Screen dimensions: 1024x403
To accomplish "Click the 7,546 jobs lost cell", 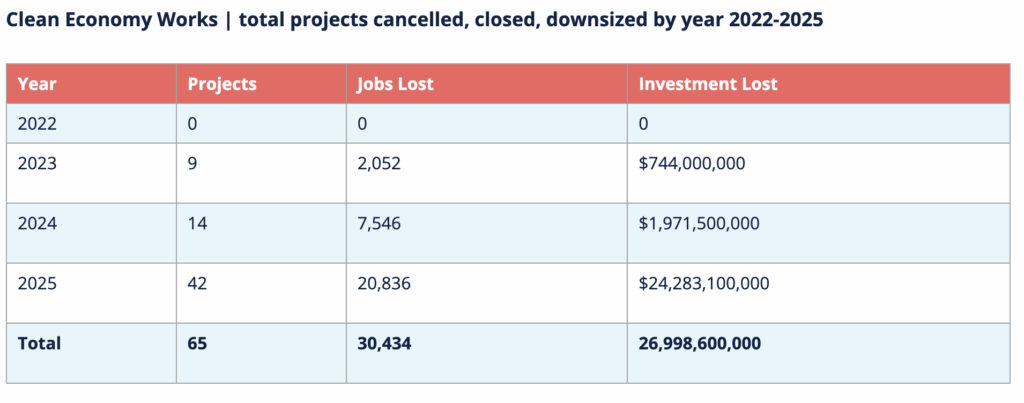I will click(x=379, y=223).
